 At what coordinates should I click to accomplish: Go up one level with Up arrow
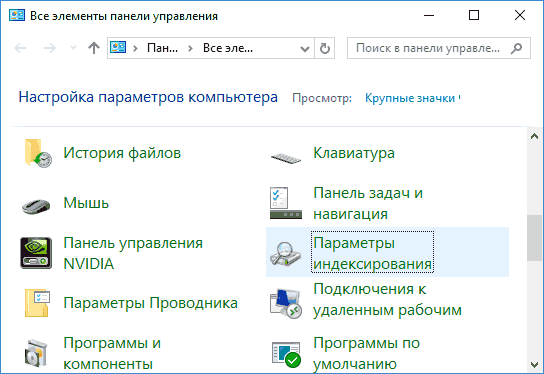click(x=94, y=48)
